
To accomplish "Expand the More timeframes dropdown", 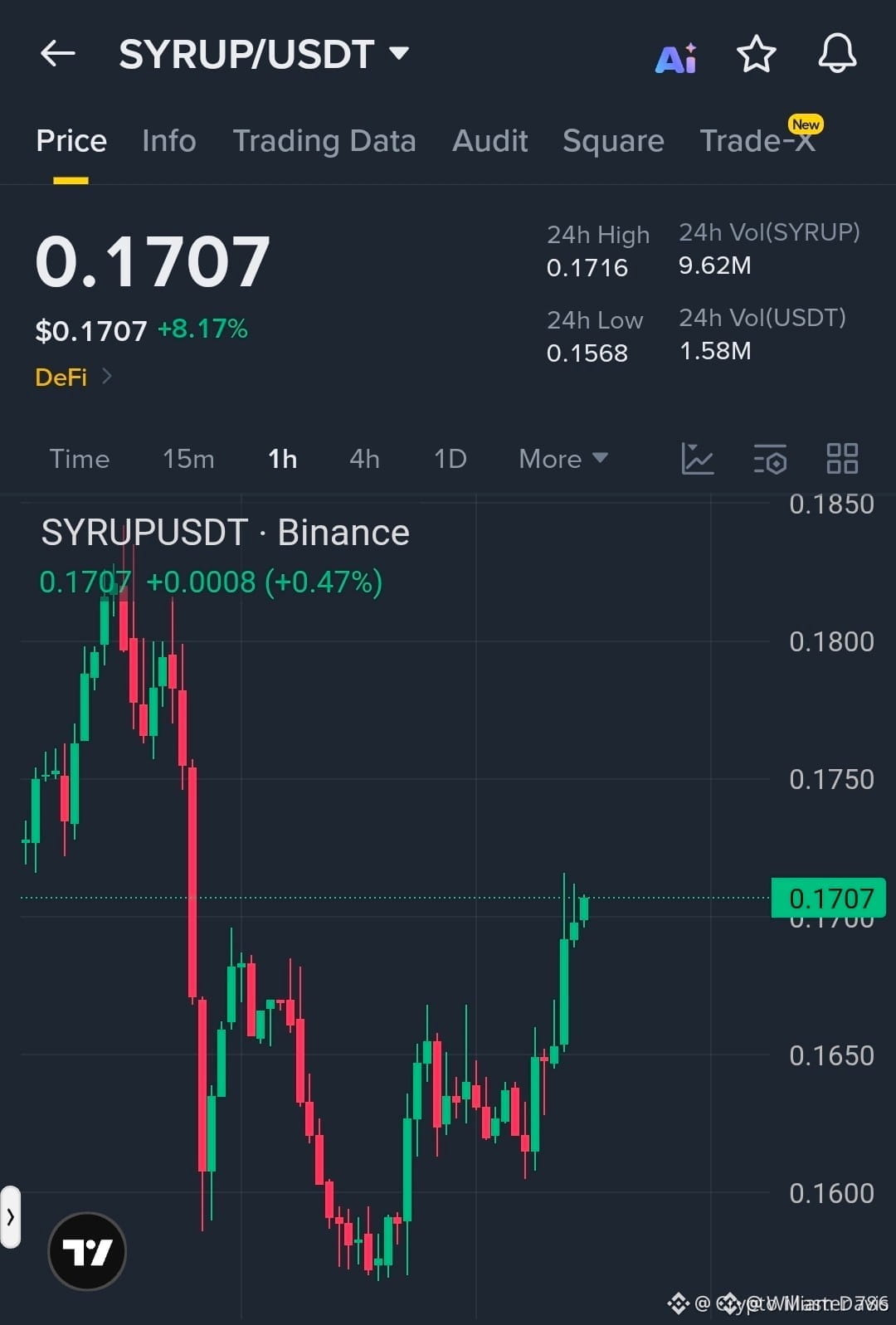I will 563,458.
